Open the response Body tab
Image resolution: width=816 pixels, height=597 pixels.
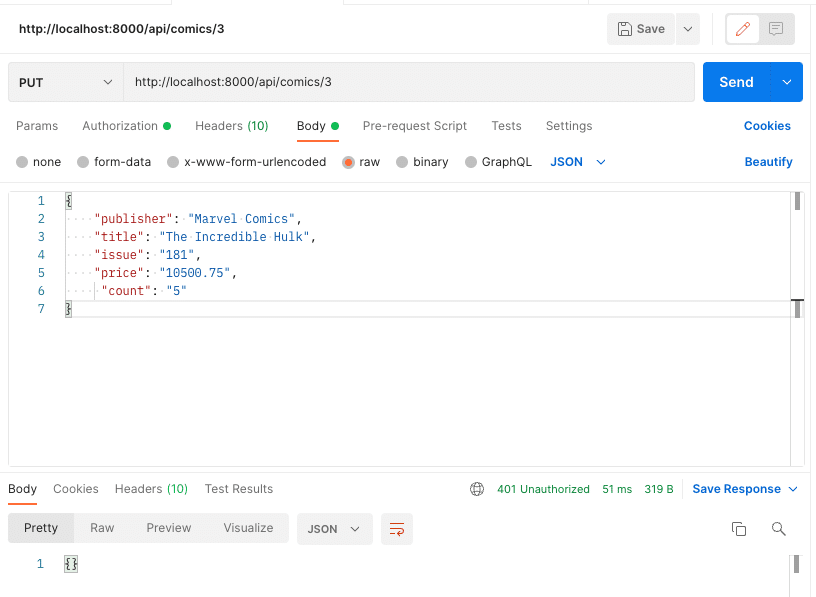point(22,489)
